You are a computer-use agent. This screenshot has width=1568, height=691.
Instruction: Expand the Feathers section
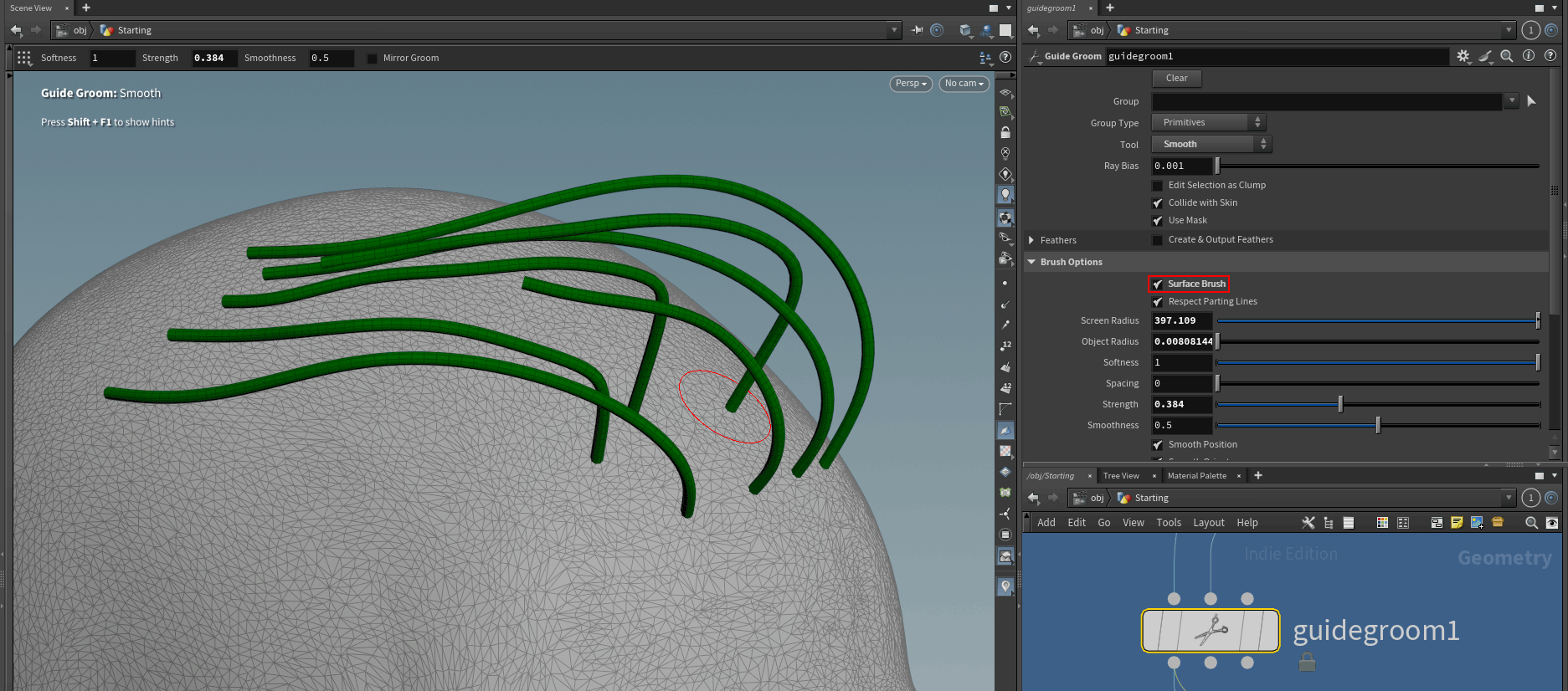1031,240
